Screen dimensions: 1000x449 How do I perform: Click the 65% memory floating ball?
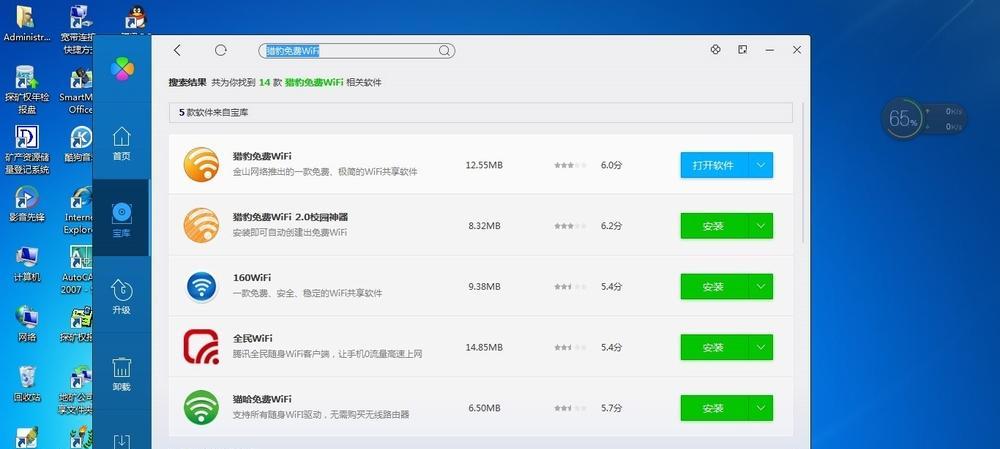tap(902, 120)
